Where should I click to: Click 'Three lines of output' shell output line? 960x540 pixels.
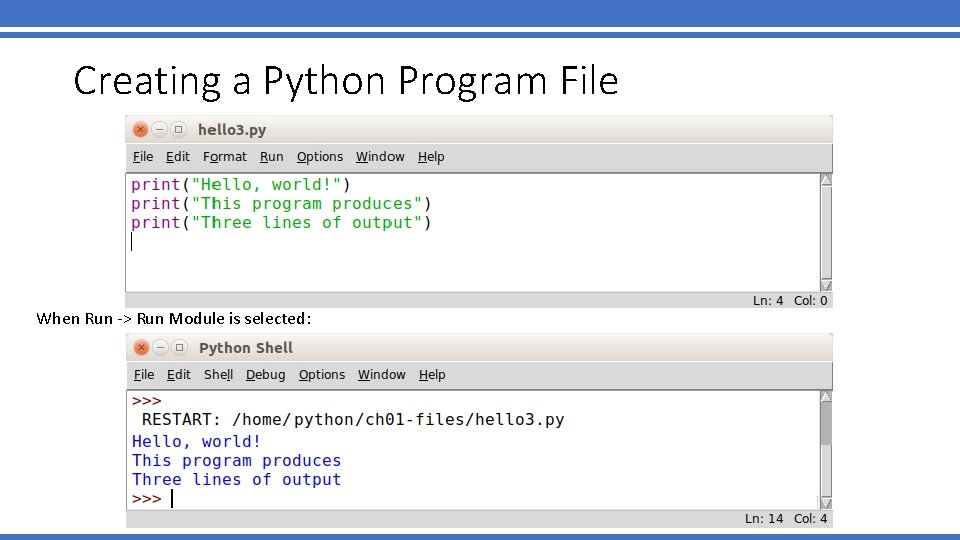click(x=236, y=479)
